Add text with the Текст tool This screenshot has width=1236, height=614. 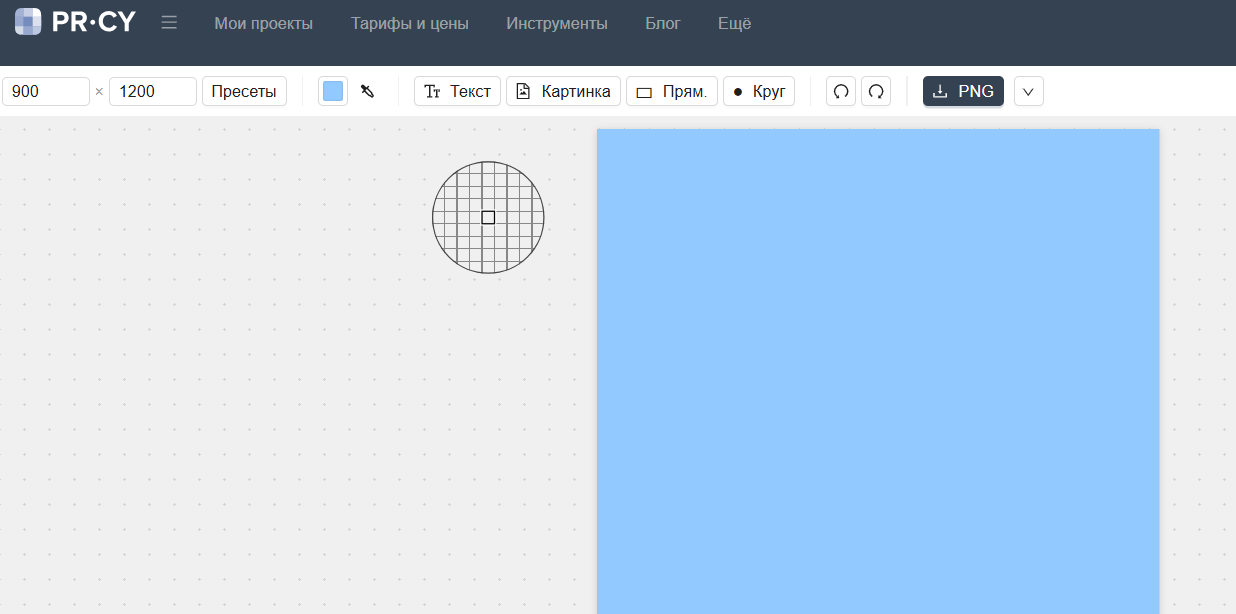coord(457,91)
